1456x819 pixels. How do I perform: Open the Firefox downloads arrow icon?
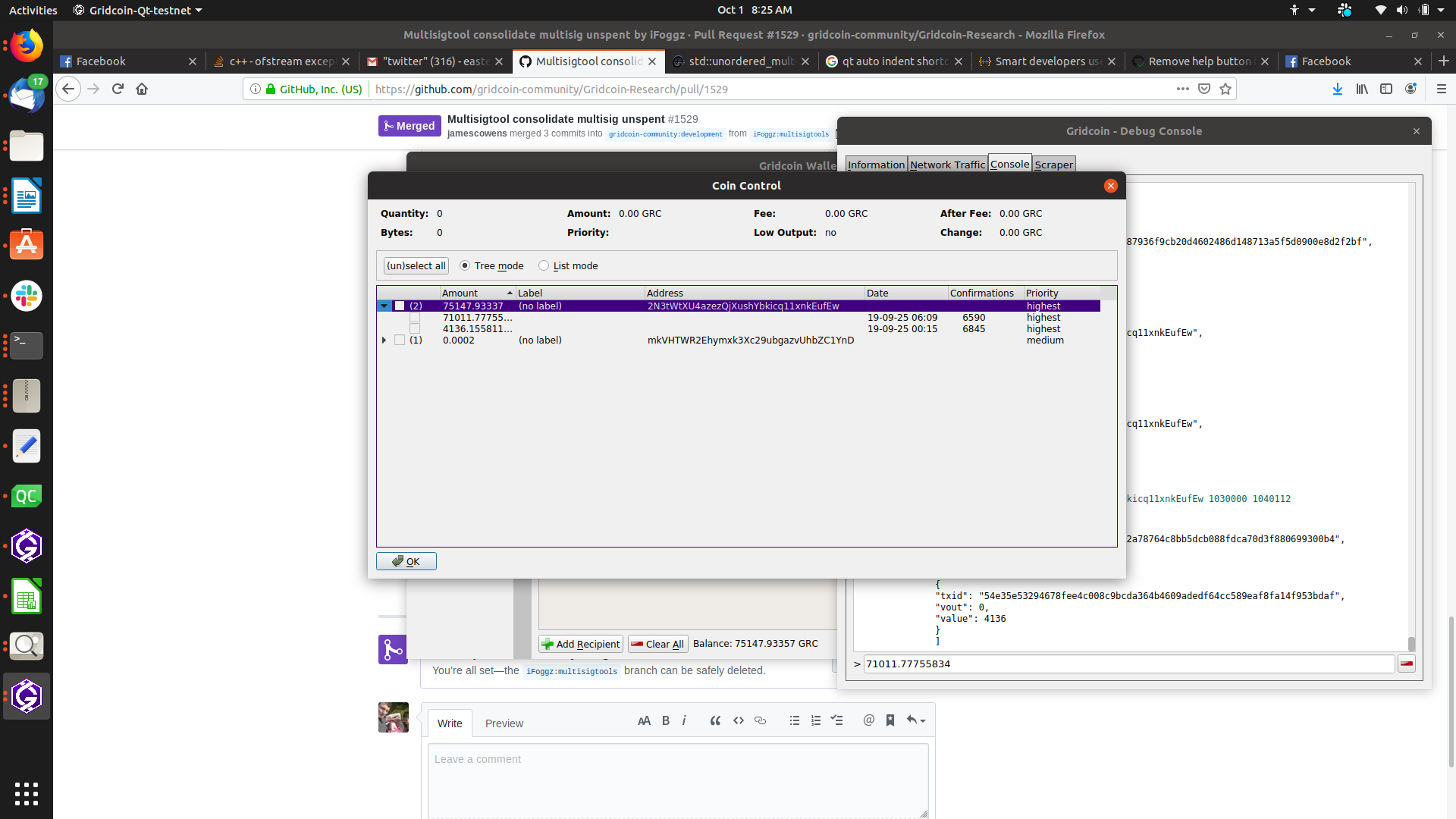point(1337,89)
